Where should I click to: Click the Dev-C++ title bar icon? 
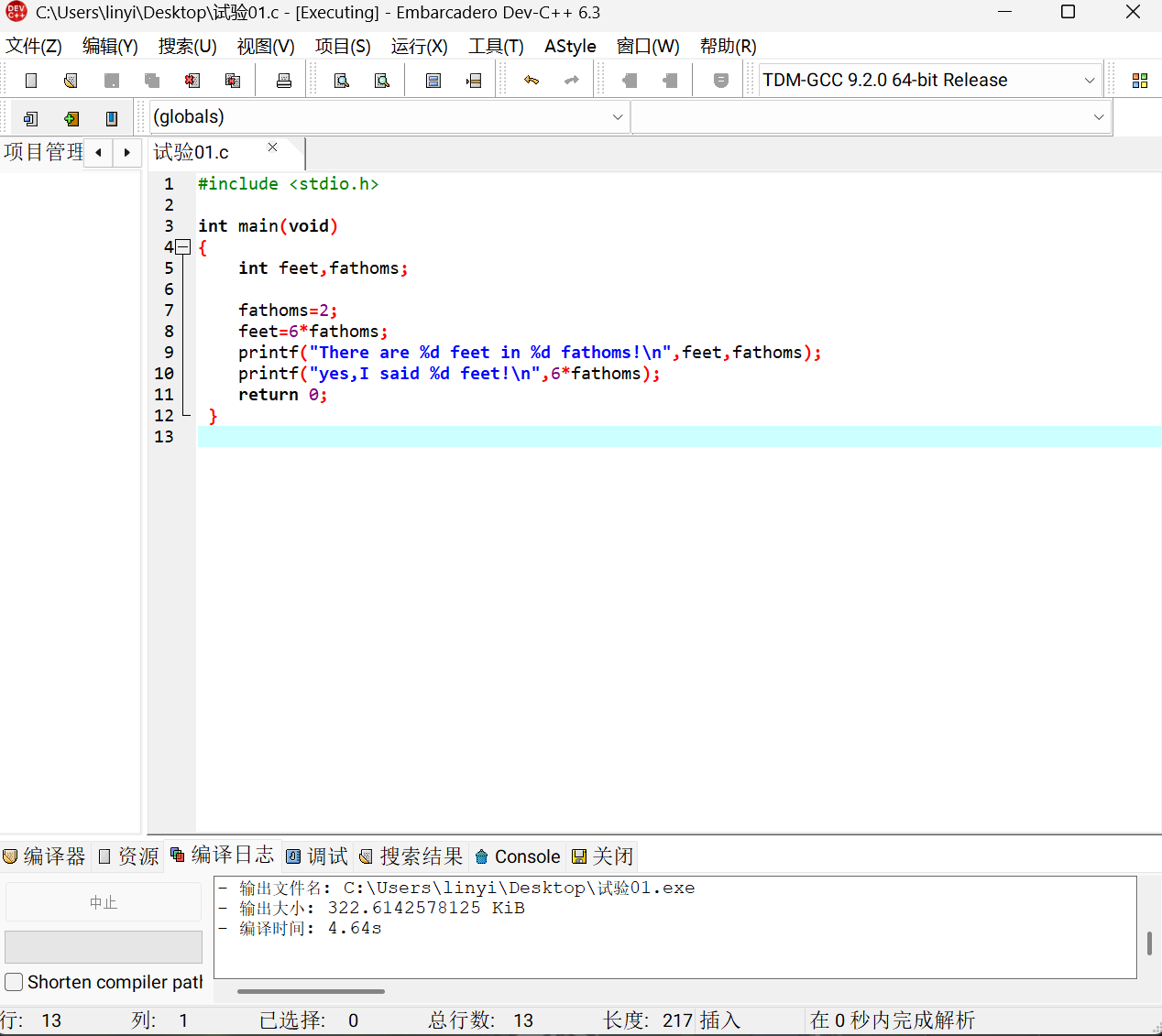[x=16, y=13]
